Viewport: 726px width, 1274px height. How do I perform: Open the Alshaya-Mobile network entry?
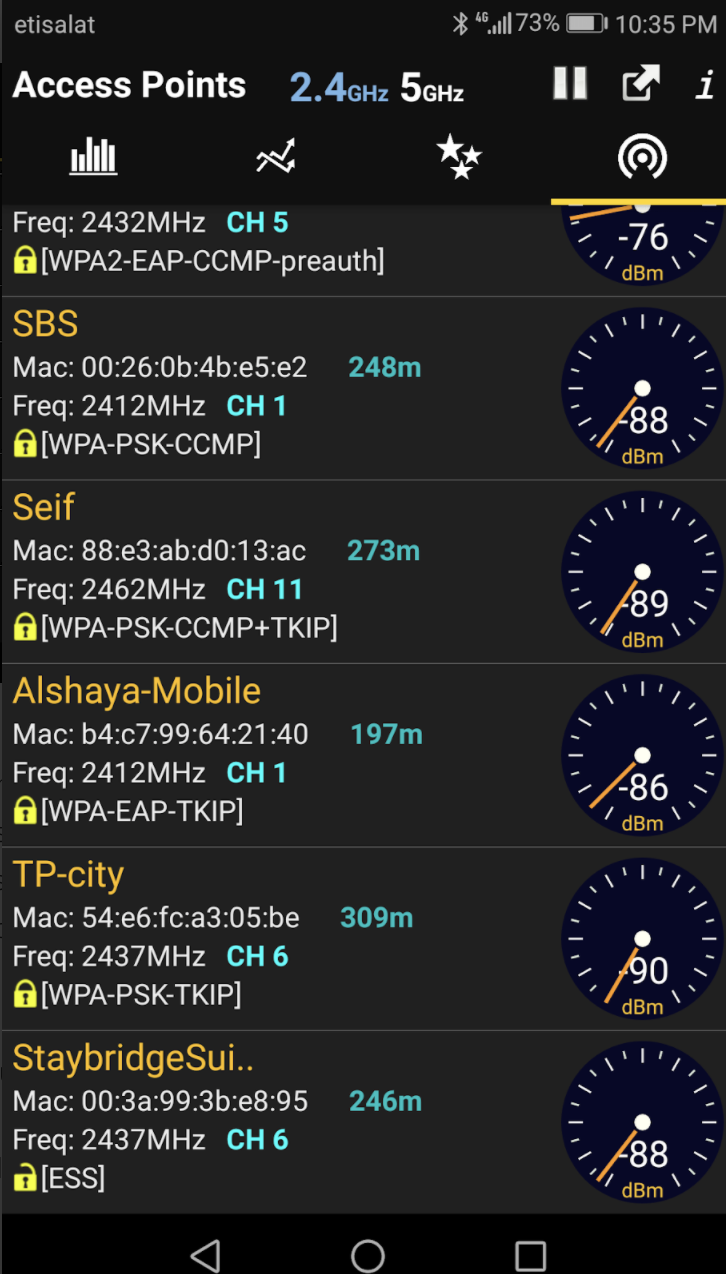[x=137, y=691]
